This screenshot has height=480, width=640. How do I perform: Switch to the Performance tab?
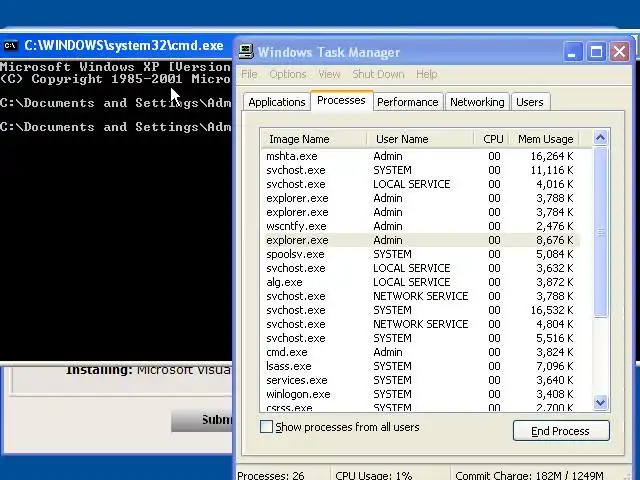pyautogui.click(x=408, y=102)
